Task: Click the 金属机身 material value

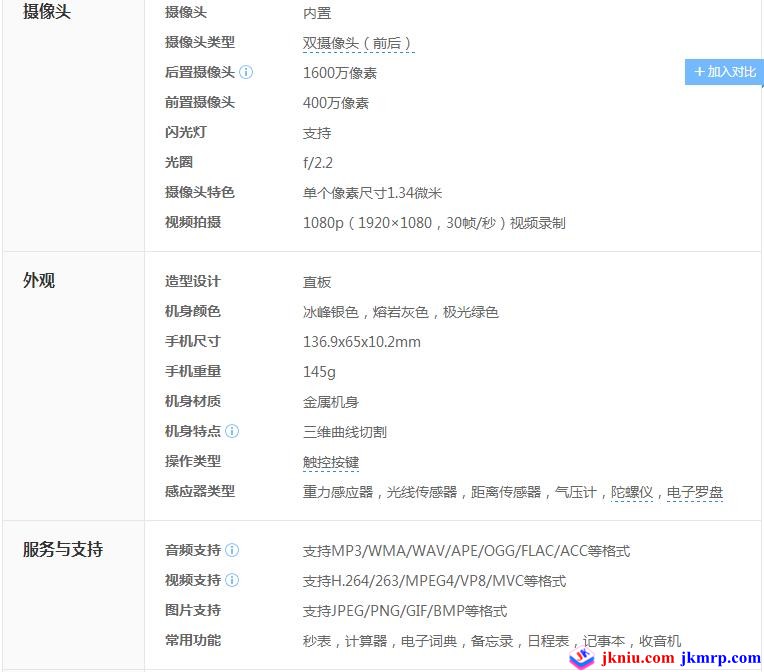Action: [x=331, y=402]
